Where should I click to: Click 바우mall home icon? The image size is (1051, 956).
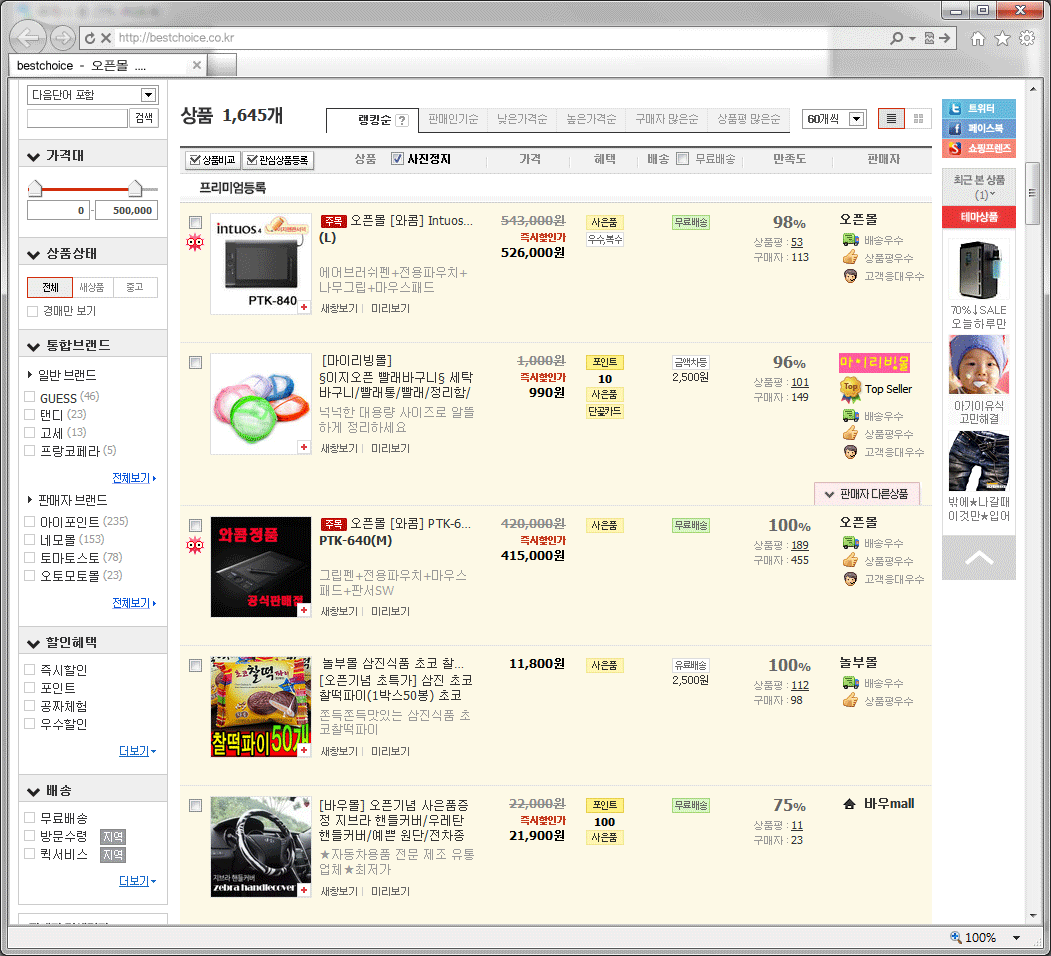849,804
